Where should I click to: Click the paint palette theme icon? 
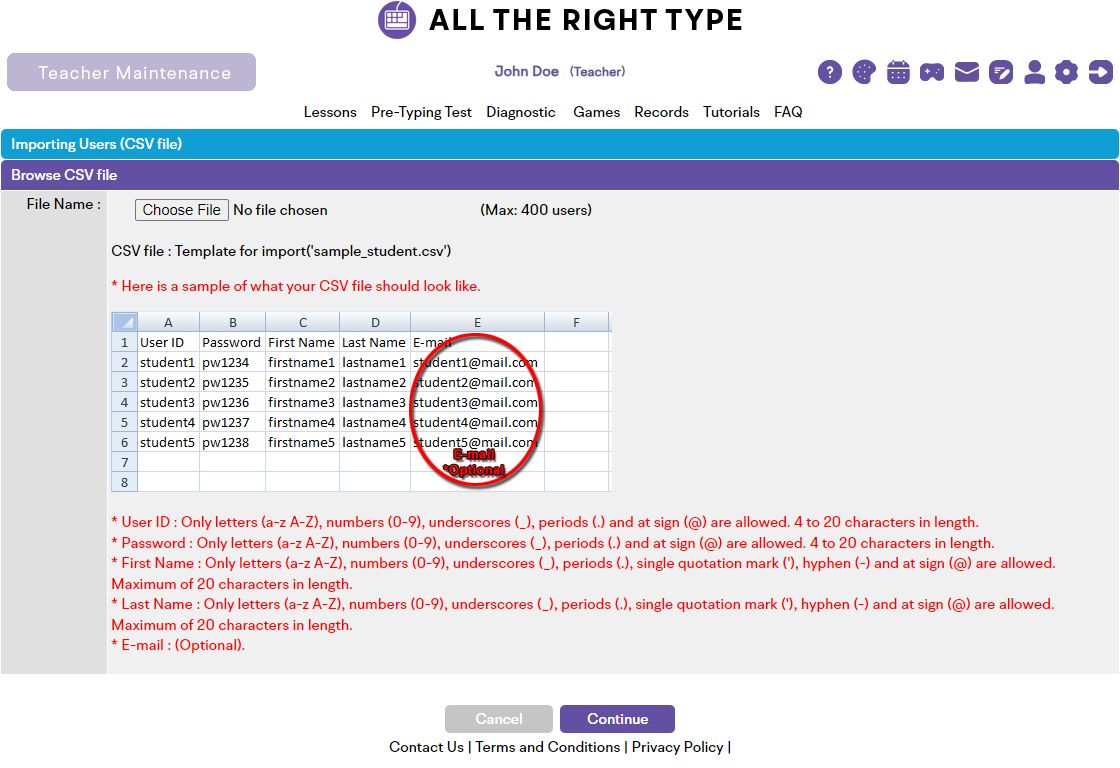(x=864, y=72)
